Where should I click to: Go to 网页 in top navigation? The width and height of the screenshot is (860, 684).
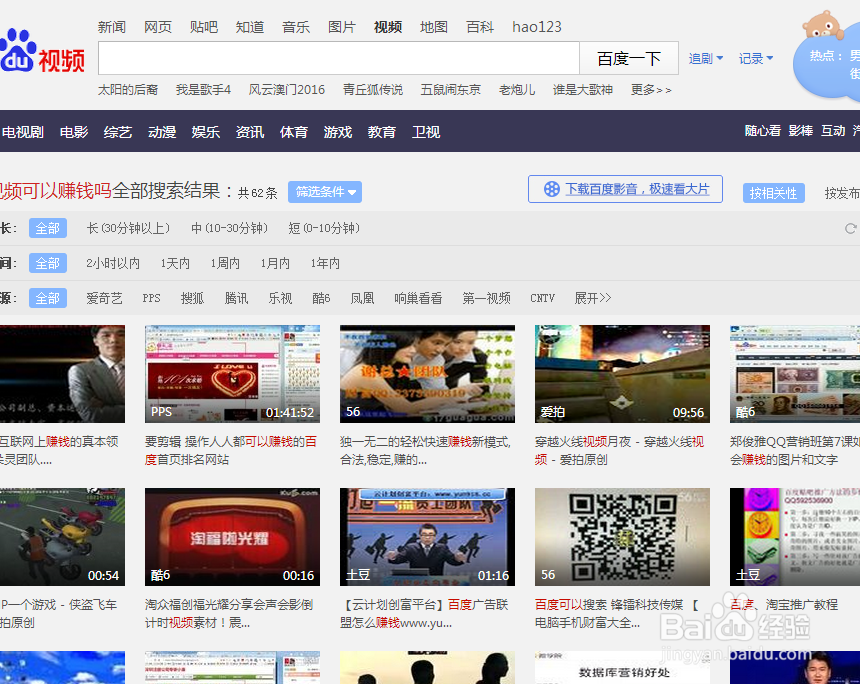[158, 27]
